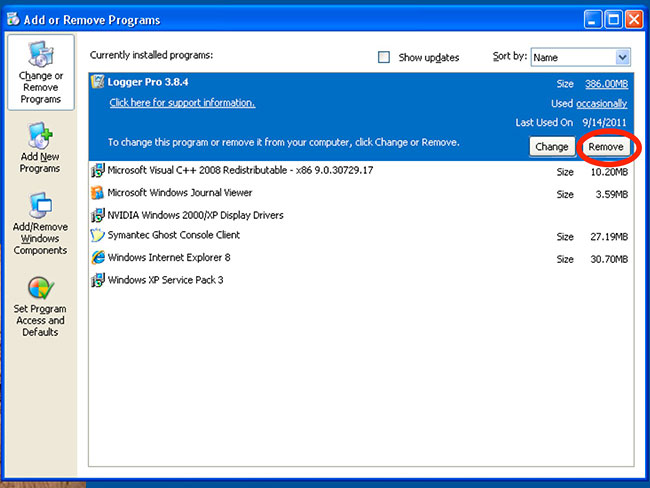This screenshot has height=488, width=650.
Task: Click the 'occasionally' usage link
Action: (x=601, y=103)
